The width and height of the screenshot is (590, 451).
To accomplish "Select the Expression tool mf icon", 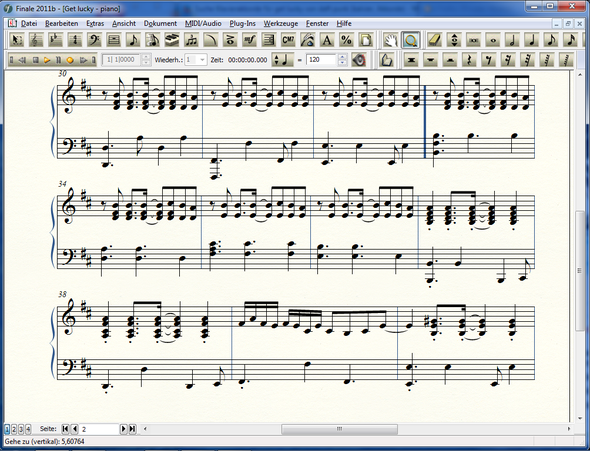I will click(249, 39).
